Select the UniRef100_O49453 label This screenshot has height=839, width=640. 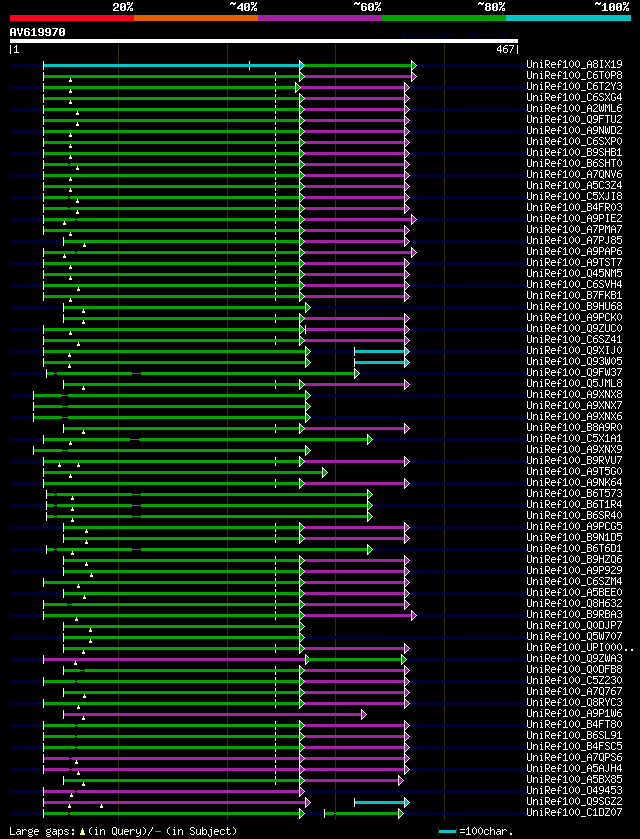coord(574,790)
